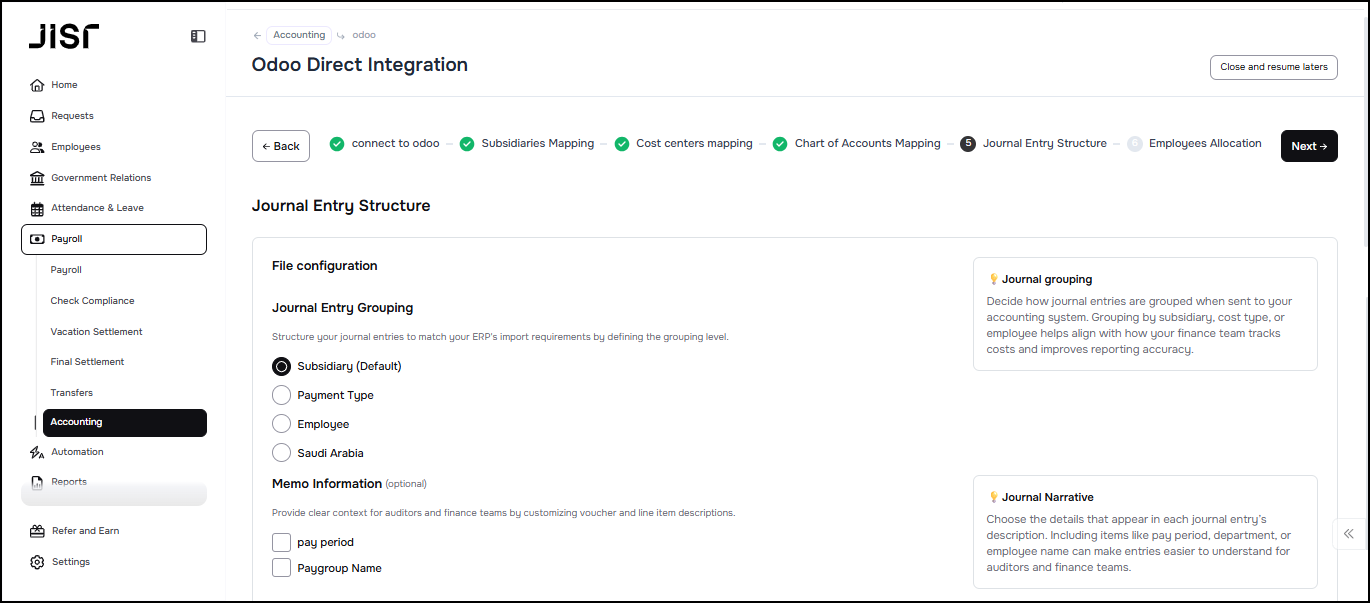This screenshot has width=1370, height=603.
Task: Enable the pay period checkbox
Action: (x=281, y=542)
